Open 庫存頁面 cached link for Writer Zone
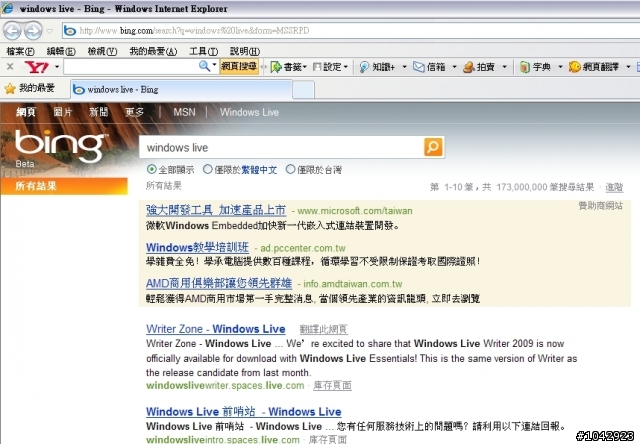The width and height of the screenshot is (640, 444). (x=332, y=386)
